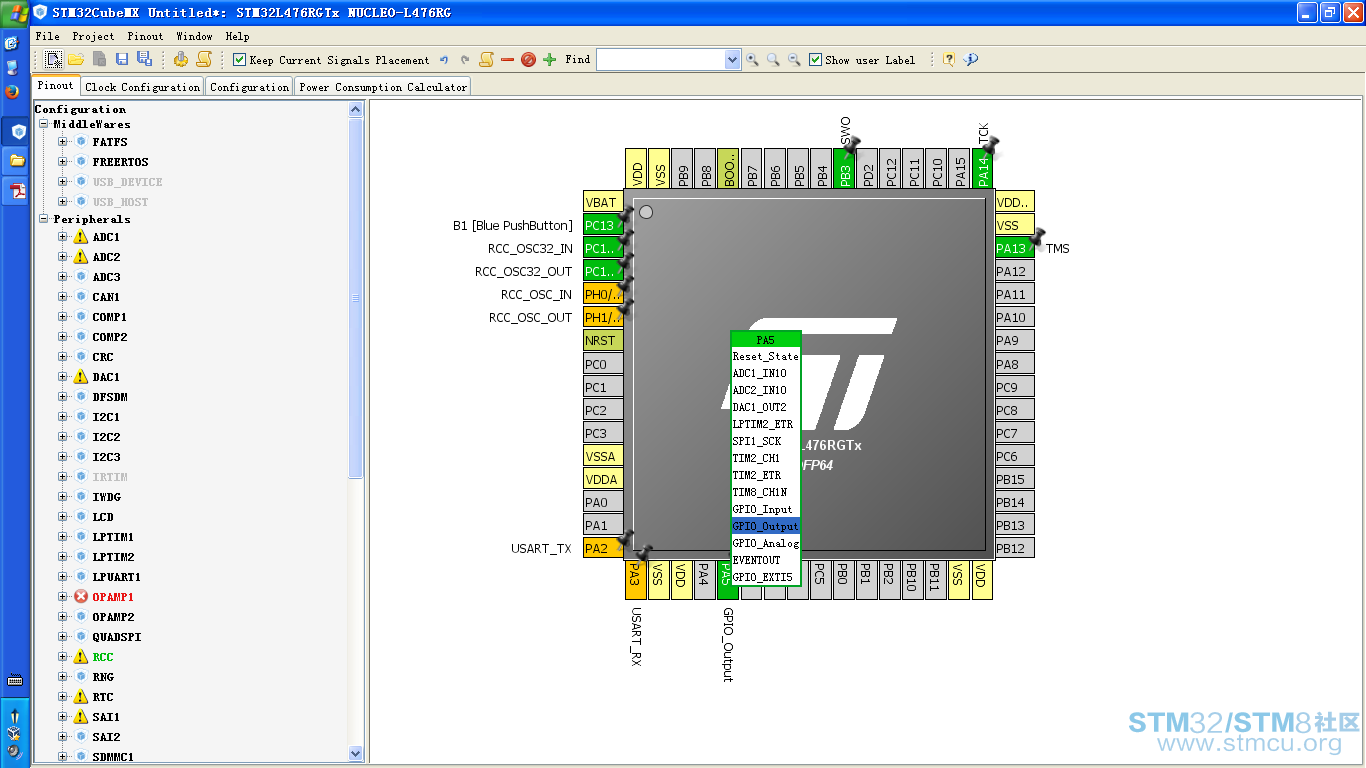1366x768 pixels.
Task: Expand the ADC2 tree node
Action: (x=63, y=257)
